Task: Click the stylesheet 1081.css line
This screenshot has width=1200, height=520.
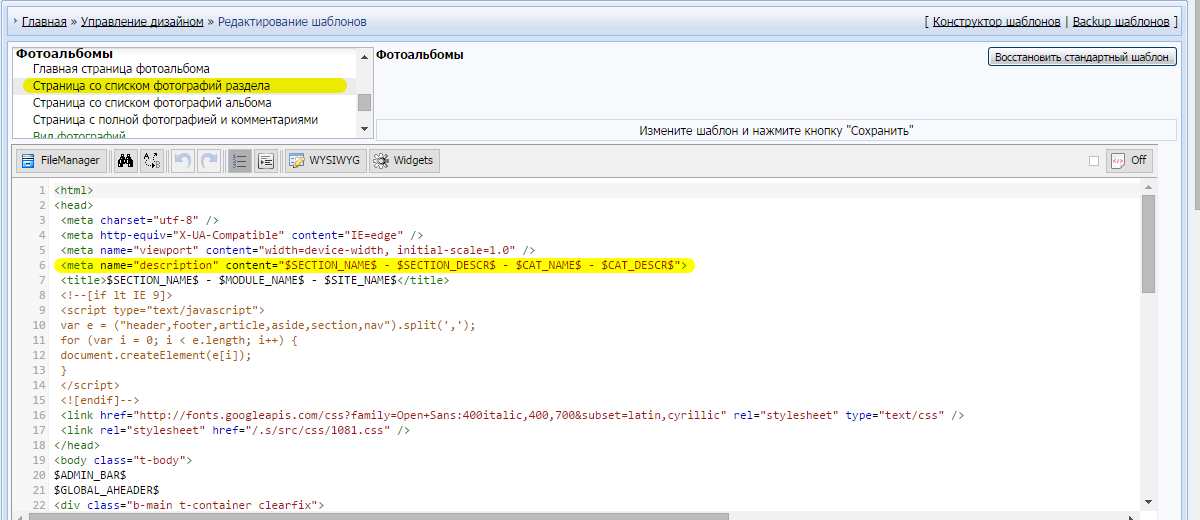Action: [235, 430]
